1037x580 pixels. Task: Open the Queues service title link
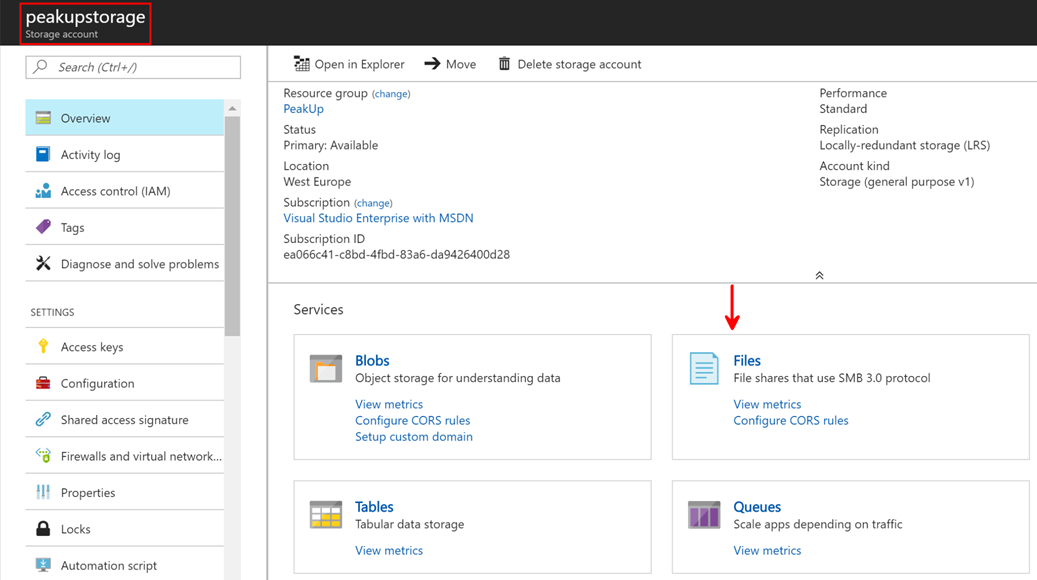(757, 507)
